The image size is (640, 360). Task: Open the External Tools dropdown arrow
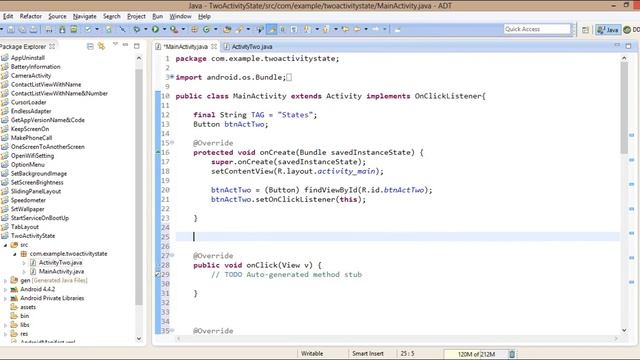183,29
